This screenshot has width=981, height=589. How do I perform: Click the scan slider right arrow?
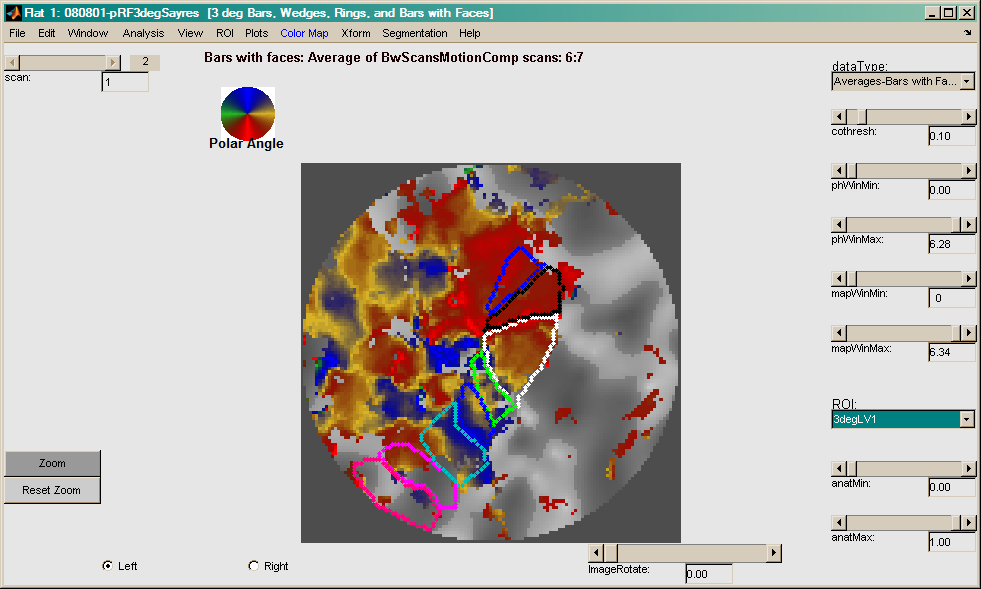point(113,62)
